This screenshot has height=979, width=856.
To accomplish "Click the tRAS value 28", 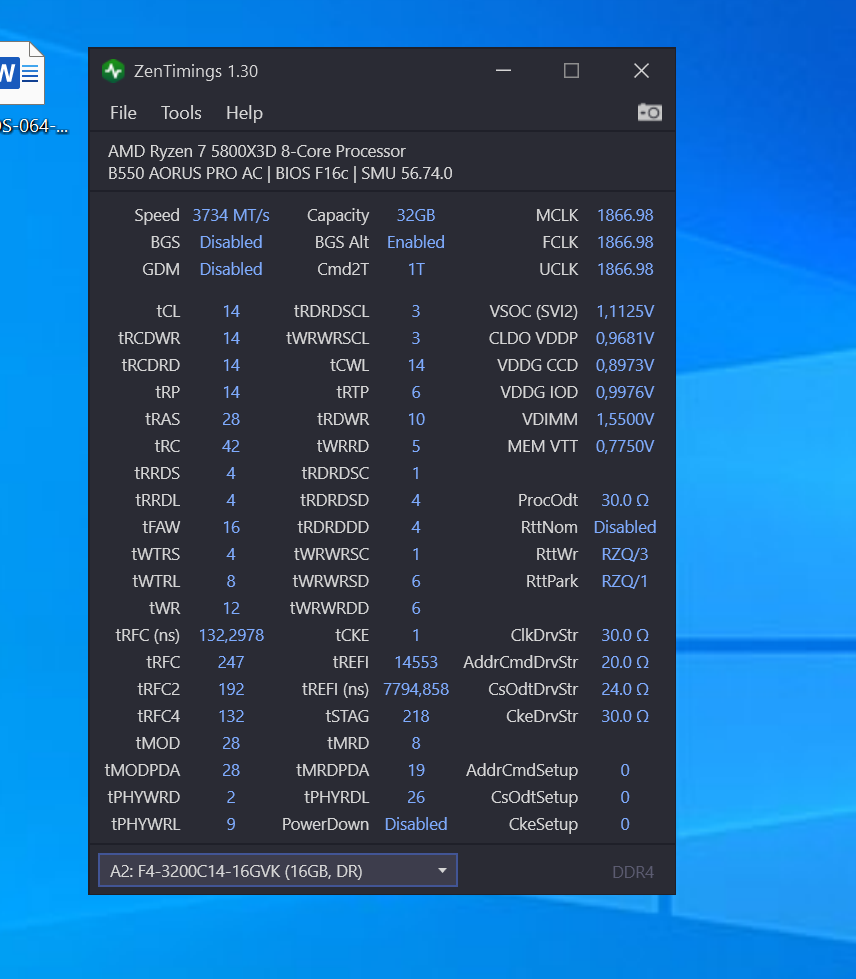I will (231, 419).
